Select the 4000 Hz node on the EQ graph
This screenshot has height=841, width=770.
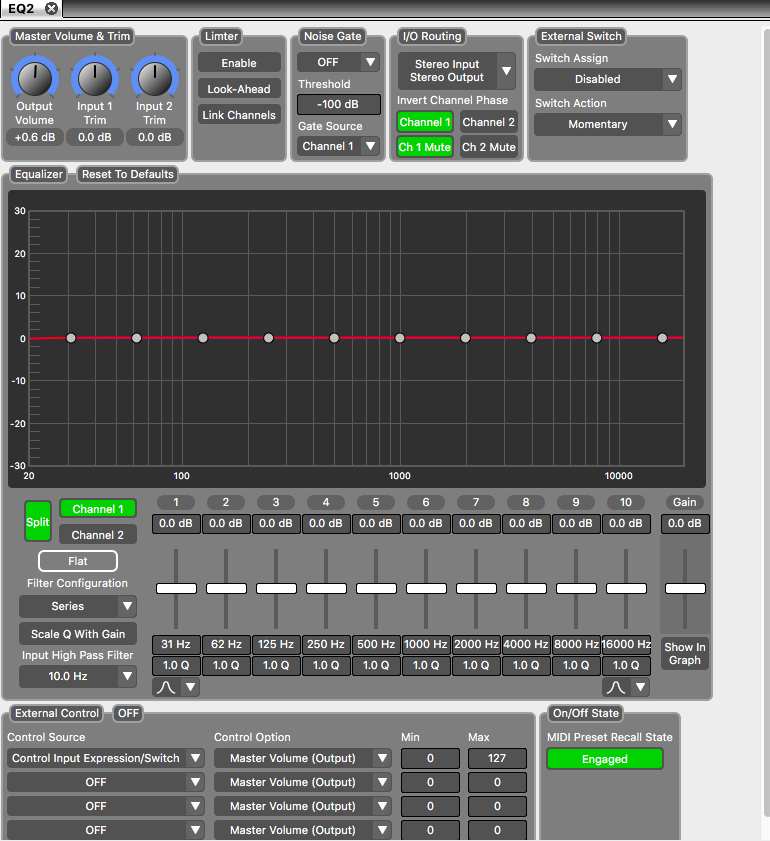531,338
